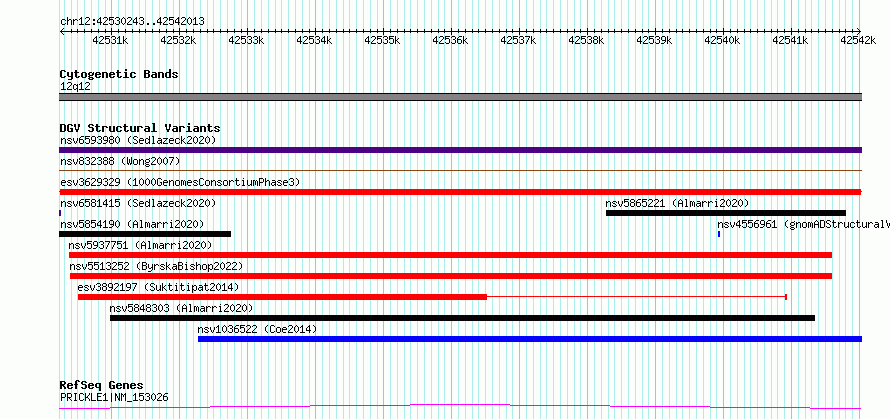The image size is (890, 419).
Task: Click the 12q12 band label
Action: (x=75, y=87)
